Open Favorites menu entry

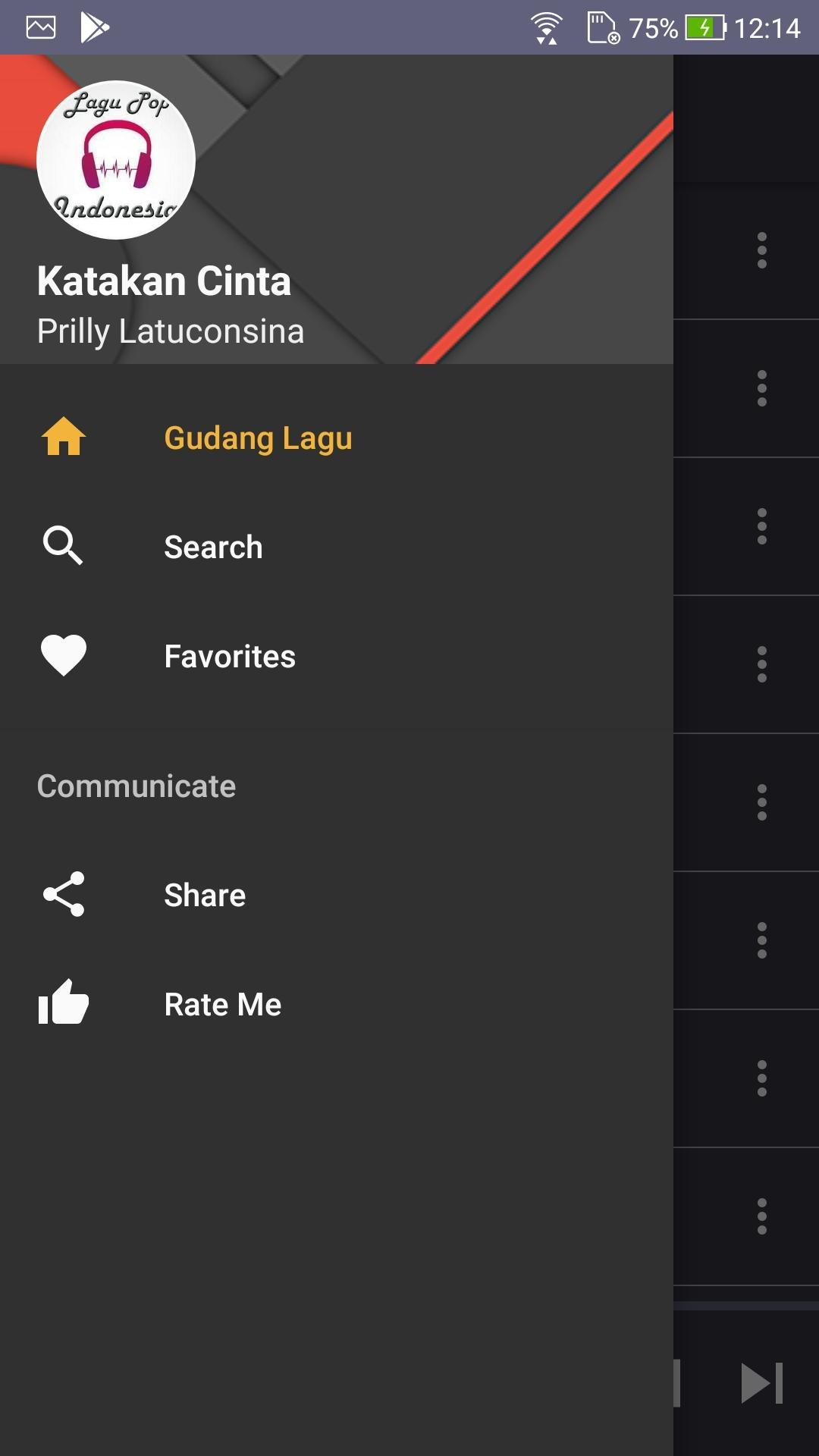(x=230, y=657)
